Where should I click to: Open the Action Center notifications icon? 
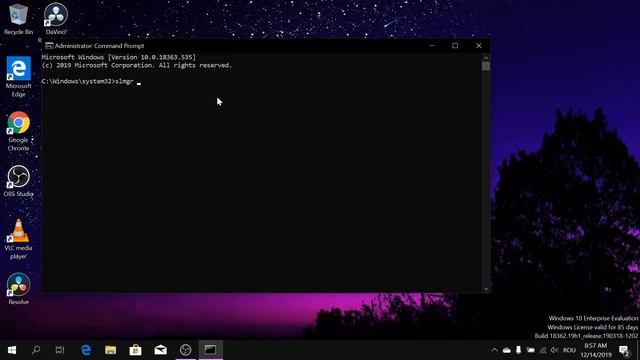(624, 350)
